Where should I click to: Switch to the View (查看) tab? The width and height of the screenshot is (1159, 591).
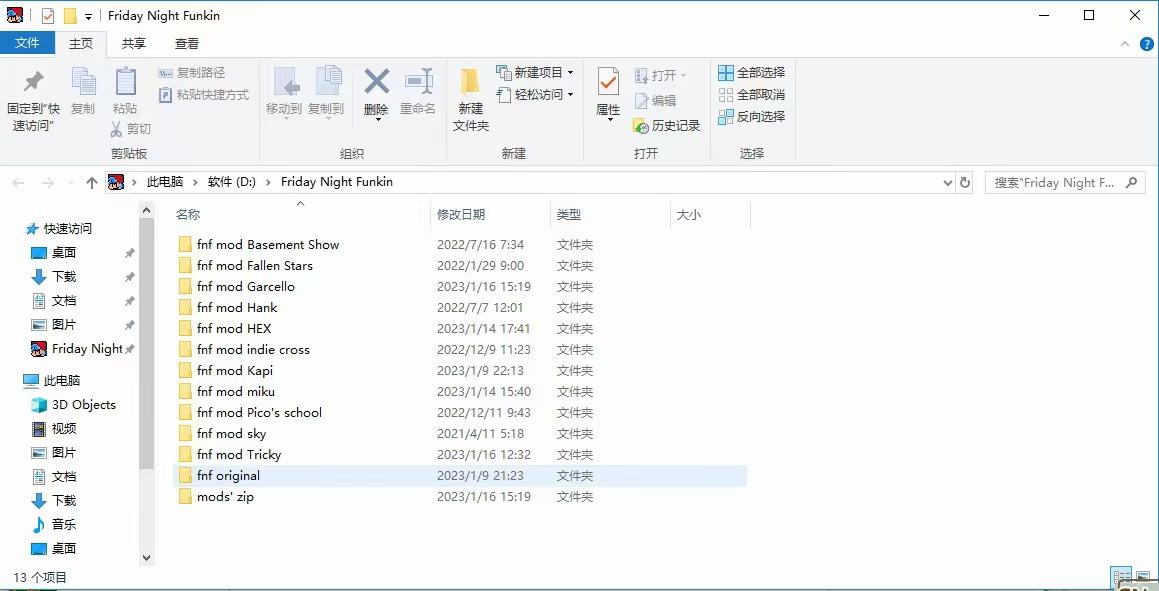pyautogui.click(x=187, y=44)
